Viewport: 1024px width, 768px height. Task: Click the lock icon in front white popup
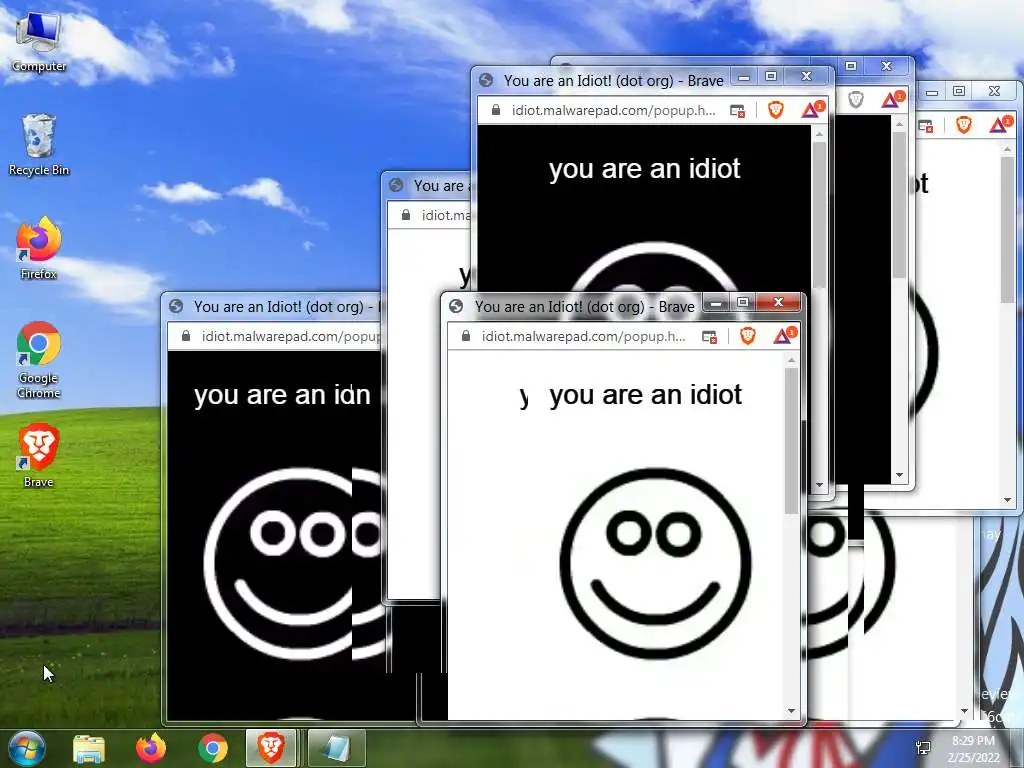click(466, 336)
